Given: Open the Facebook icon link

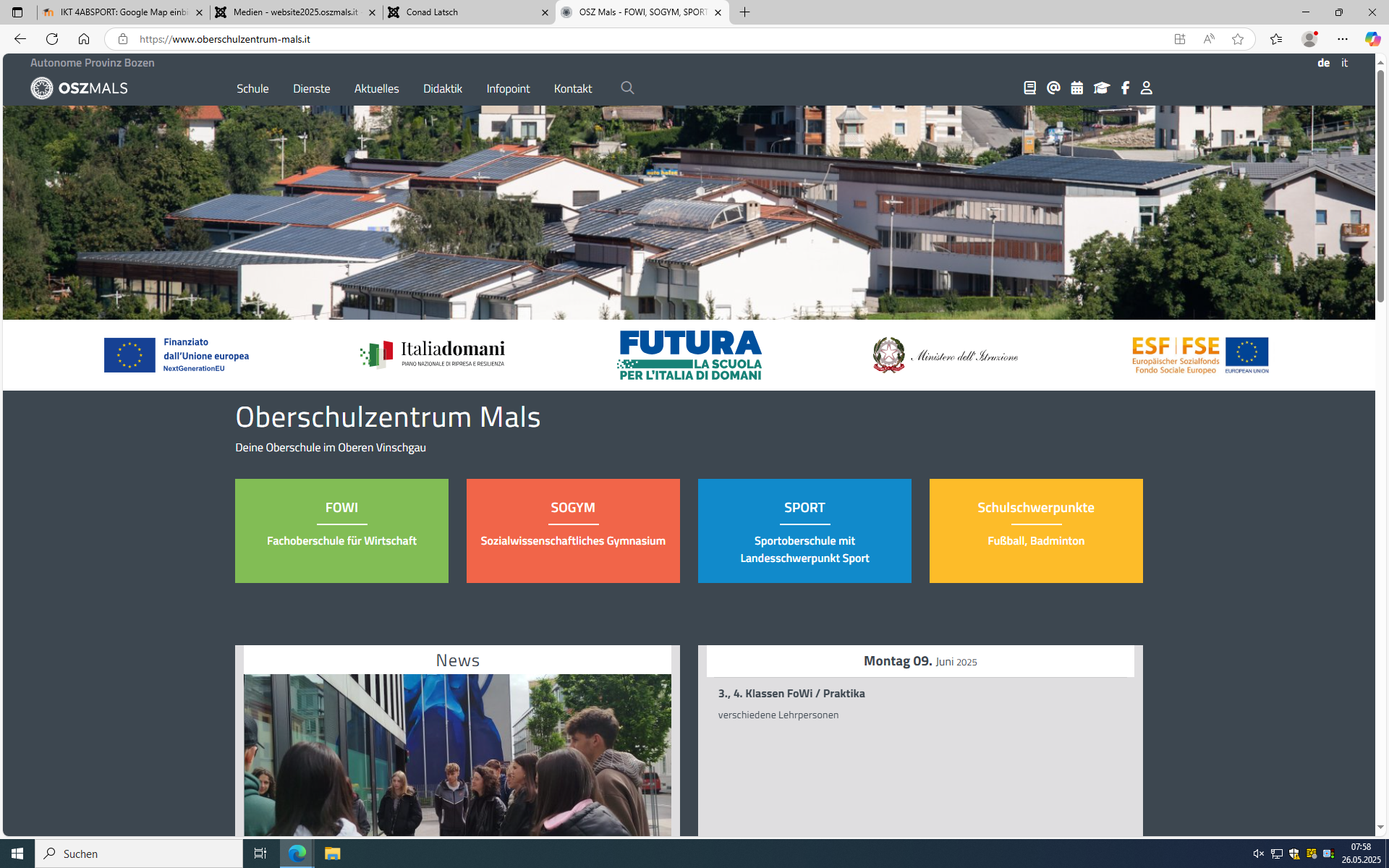Looking at the screenshot, I should point(1125,88).
